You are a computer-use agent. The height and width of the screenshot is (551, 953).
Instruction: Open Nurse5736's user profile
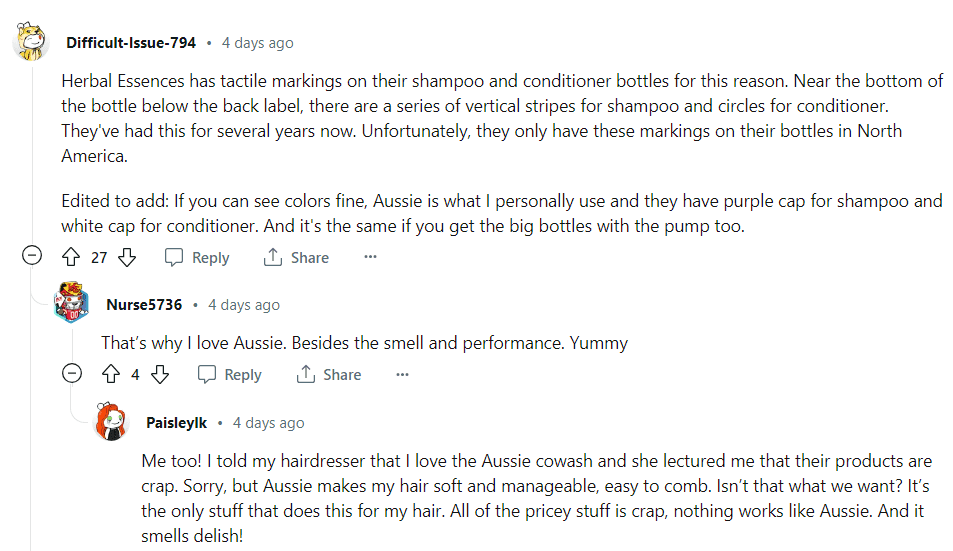144,305
